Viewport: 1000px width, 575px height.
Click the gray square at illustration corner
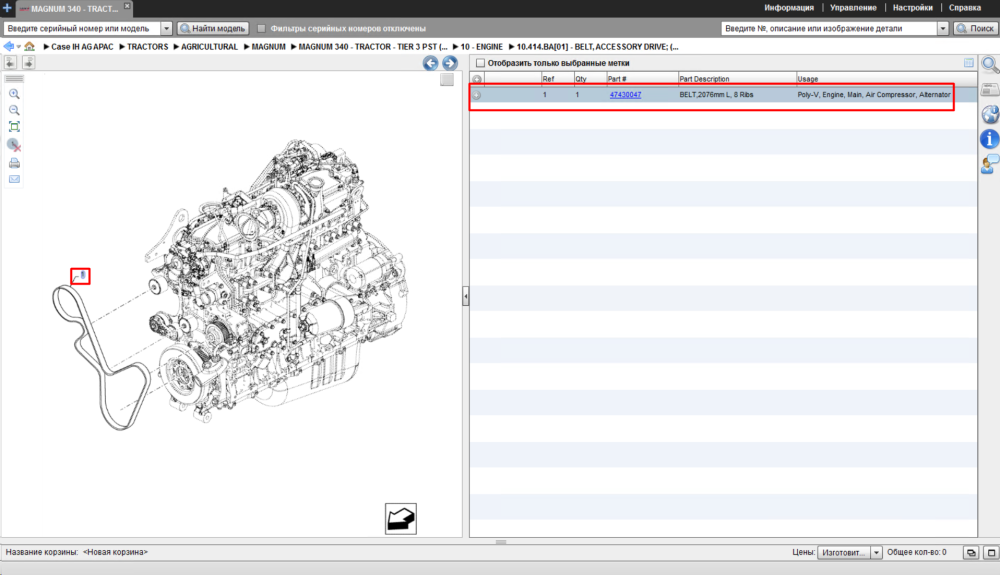pos(446,79)
